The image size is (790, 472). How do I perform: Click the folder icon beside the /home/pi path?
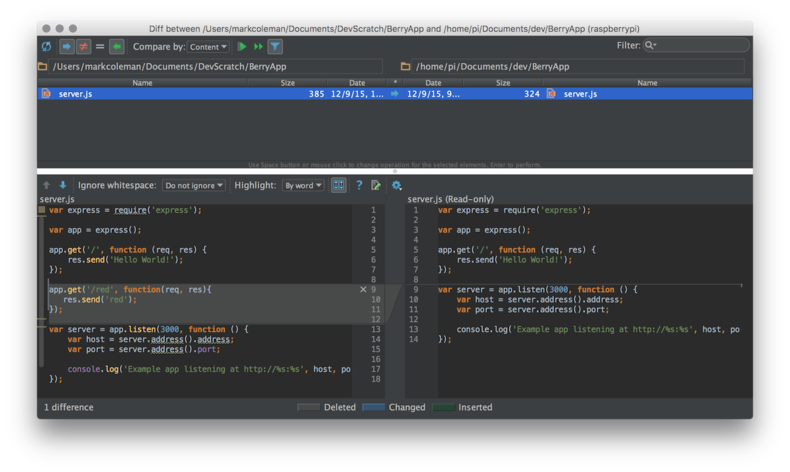point(405,66)
